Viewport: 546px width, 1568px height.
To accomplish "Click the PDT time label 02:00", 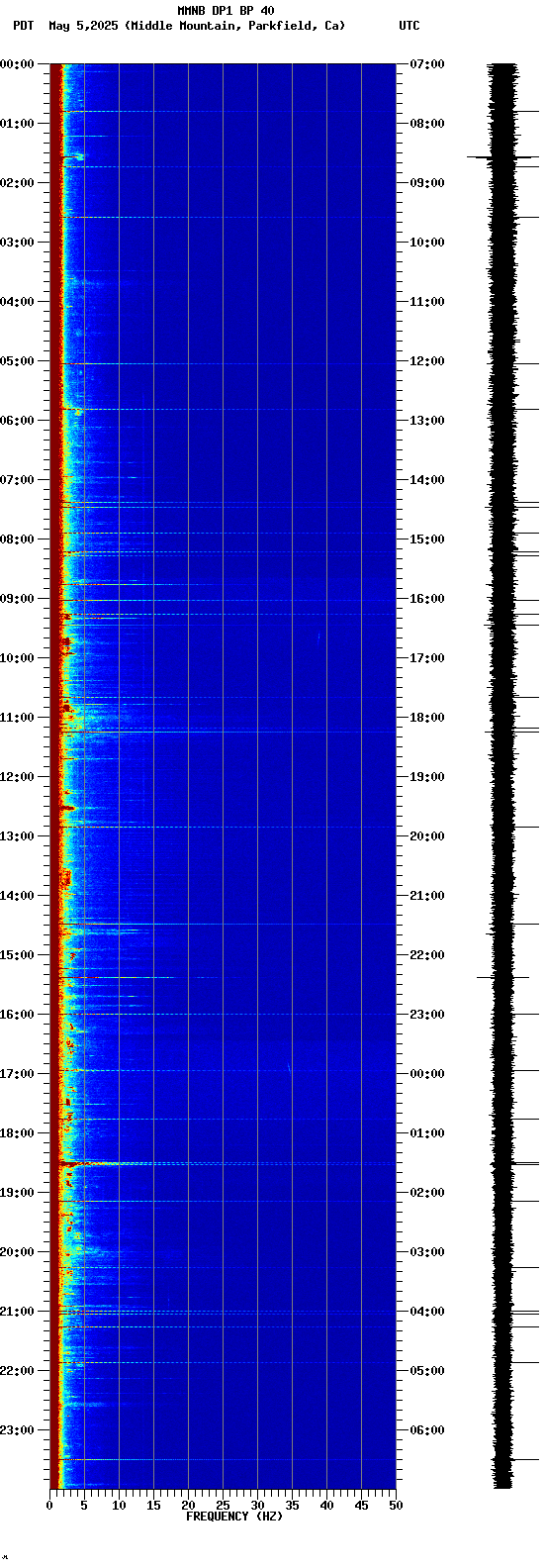I will coord(17,183).
